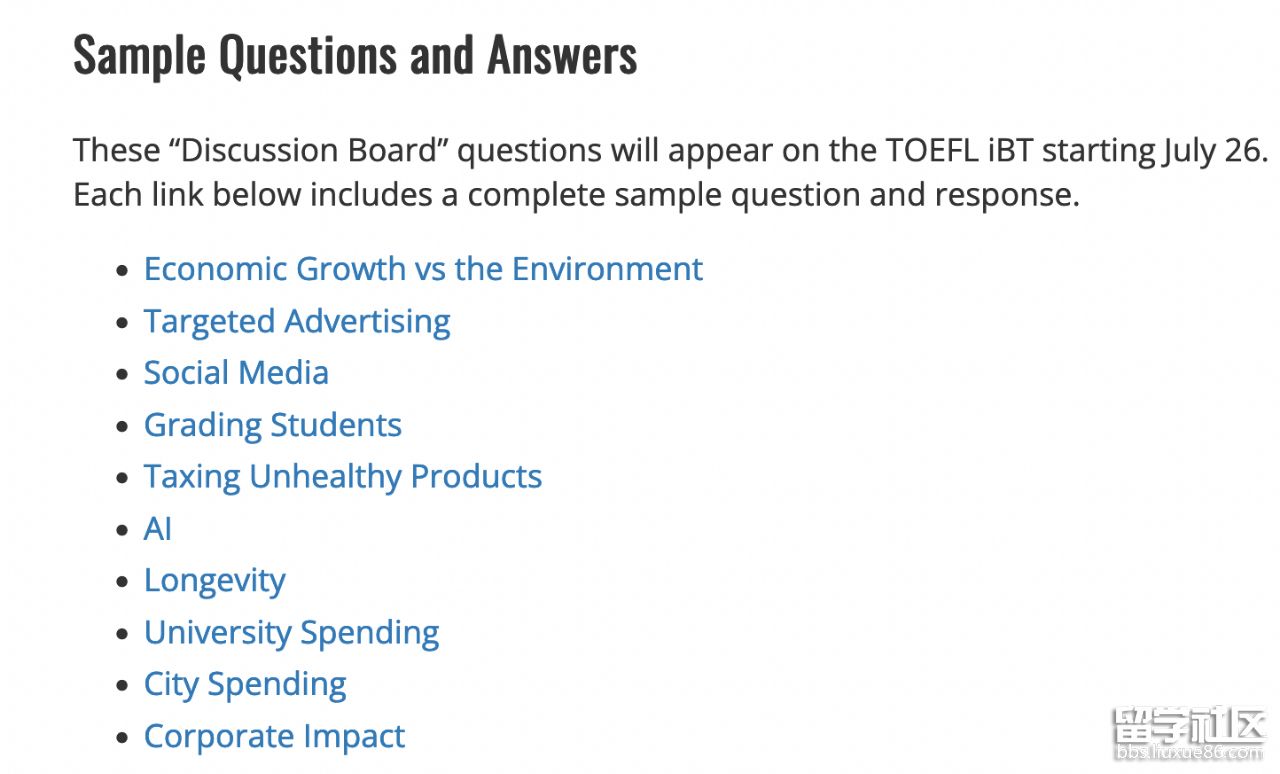Click the Targeted Advertising sample link
Viewport: 1280px width, 774px height.
coord(297,321)
